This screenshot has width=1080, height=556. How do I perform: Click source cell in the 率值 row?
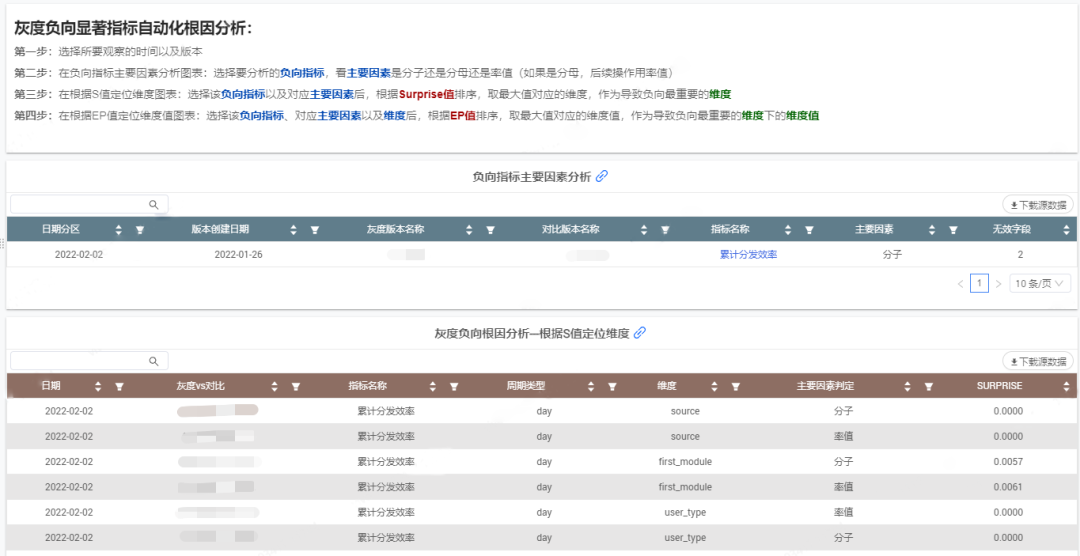(685, 436)
